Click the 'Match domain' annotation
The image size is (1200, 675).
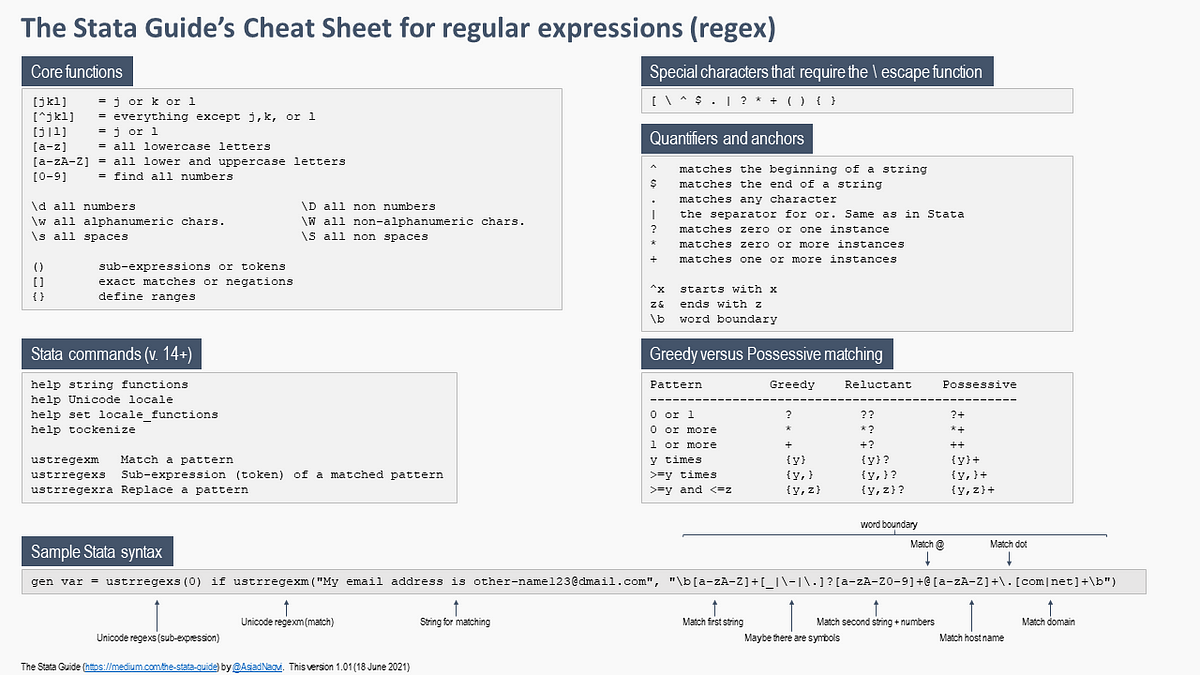pos(1048,622)
